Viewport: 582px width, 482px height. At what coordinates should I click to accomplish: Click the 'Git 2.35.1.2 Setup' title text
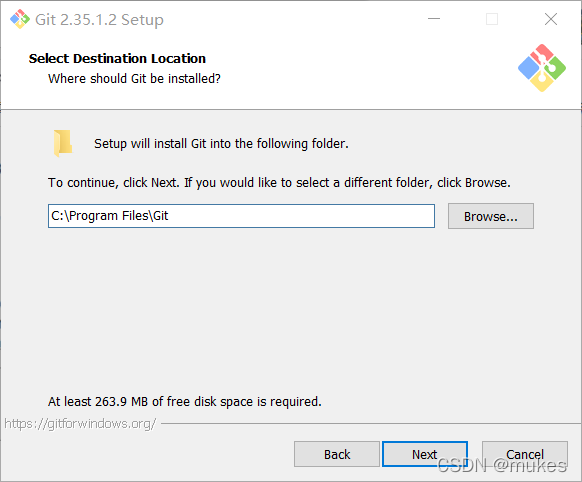point(99,20)
